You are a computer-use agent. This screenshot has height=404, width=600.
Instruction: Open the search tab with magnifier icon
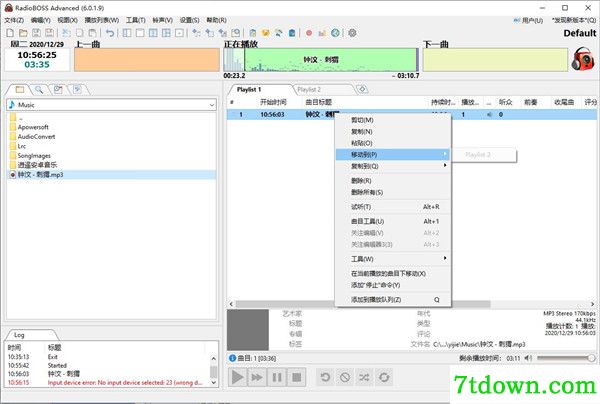(x=39, y=90)
